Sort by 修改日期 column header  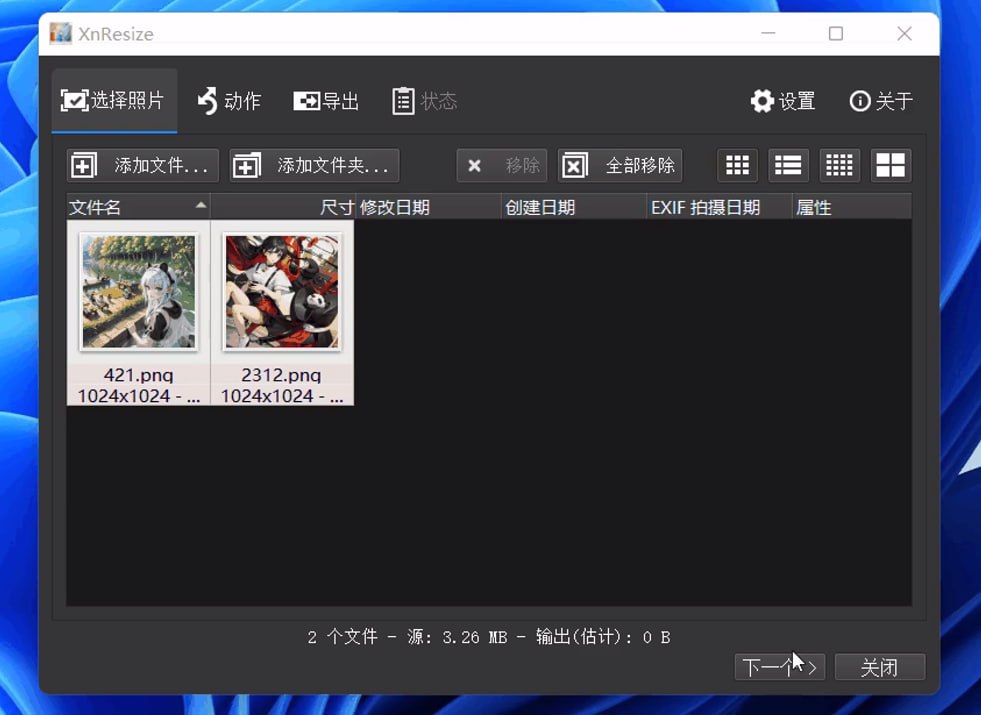[429, 207]
